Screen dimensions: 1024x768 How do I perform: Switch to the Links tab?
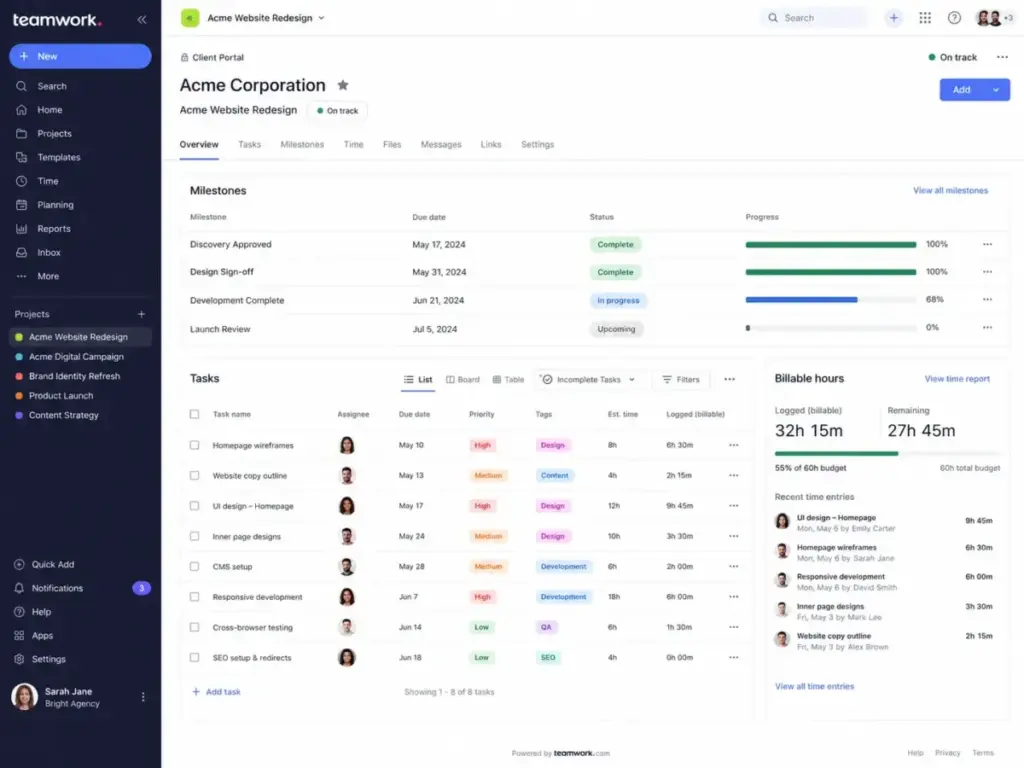click(491, 144)
